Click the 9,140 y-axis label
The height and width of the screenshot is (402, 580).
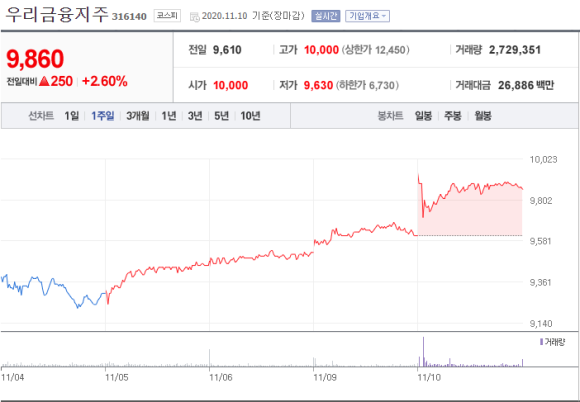(540, 324)
